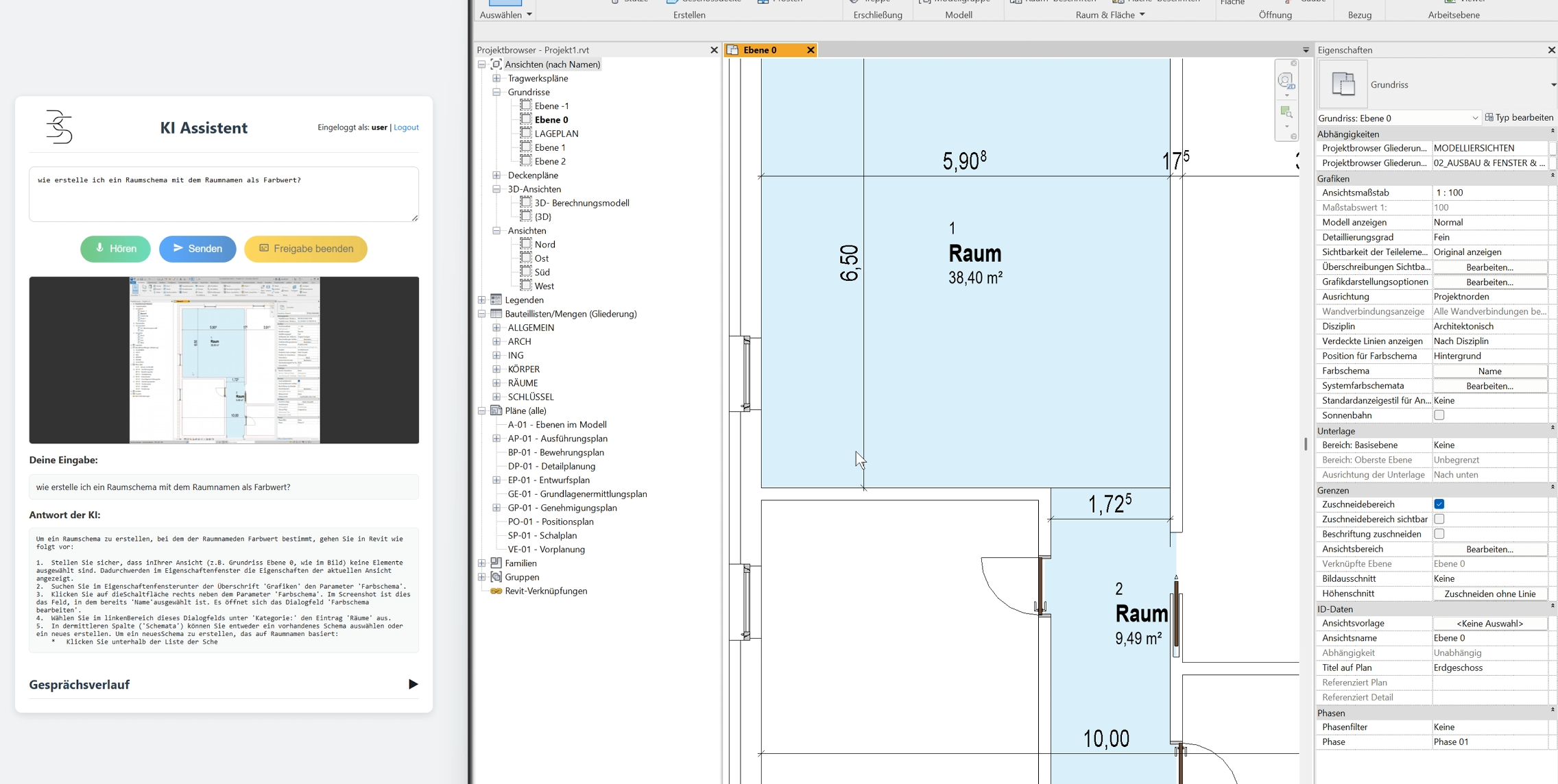Image resolution: width=1558 pixels, height=784 pixels.
Task: Click the Bauteillisten/Mengen schedule icon
Action: (x=496, y=314)
